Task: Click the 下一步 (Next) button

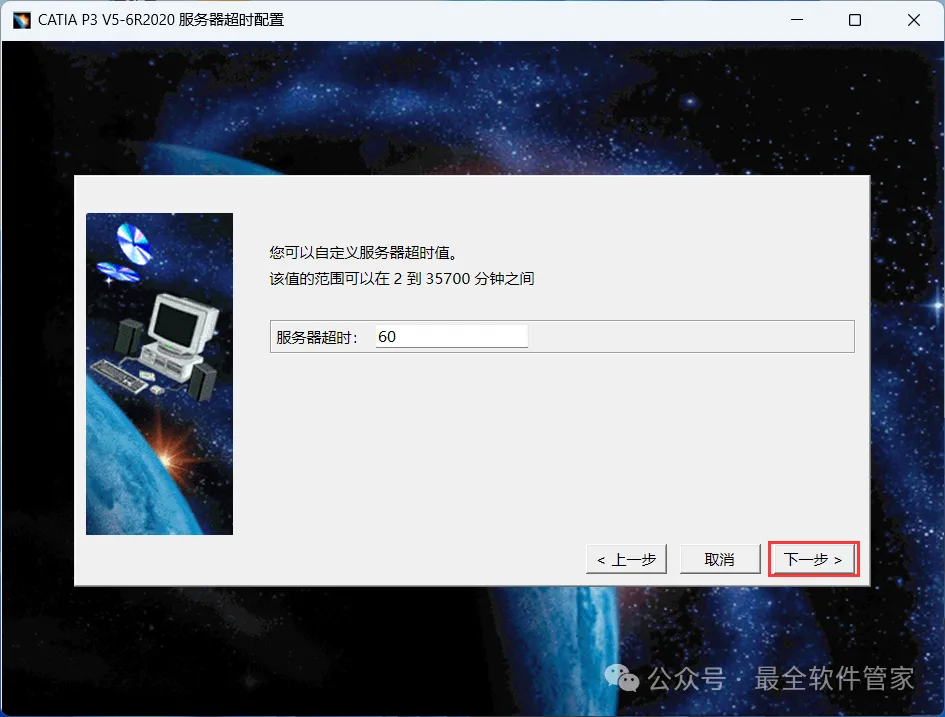Action: point(814,559)
